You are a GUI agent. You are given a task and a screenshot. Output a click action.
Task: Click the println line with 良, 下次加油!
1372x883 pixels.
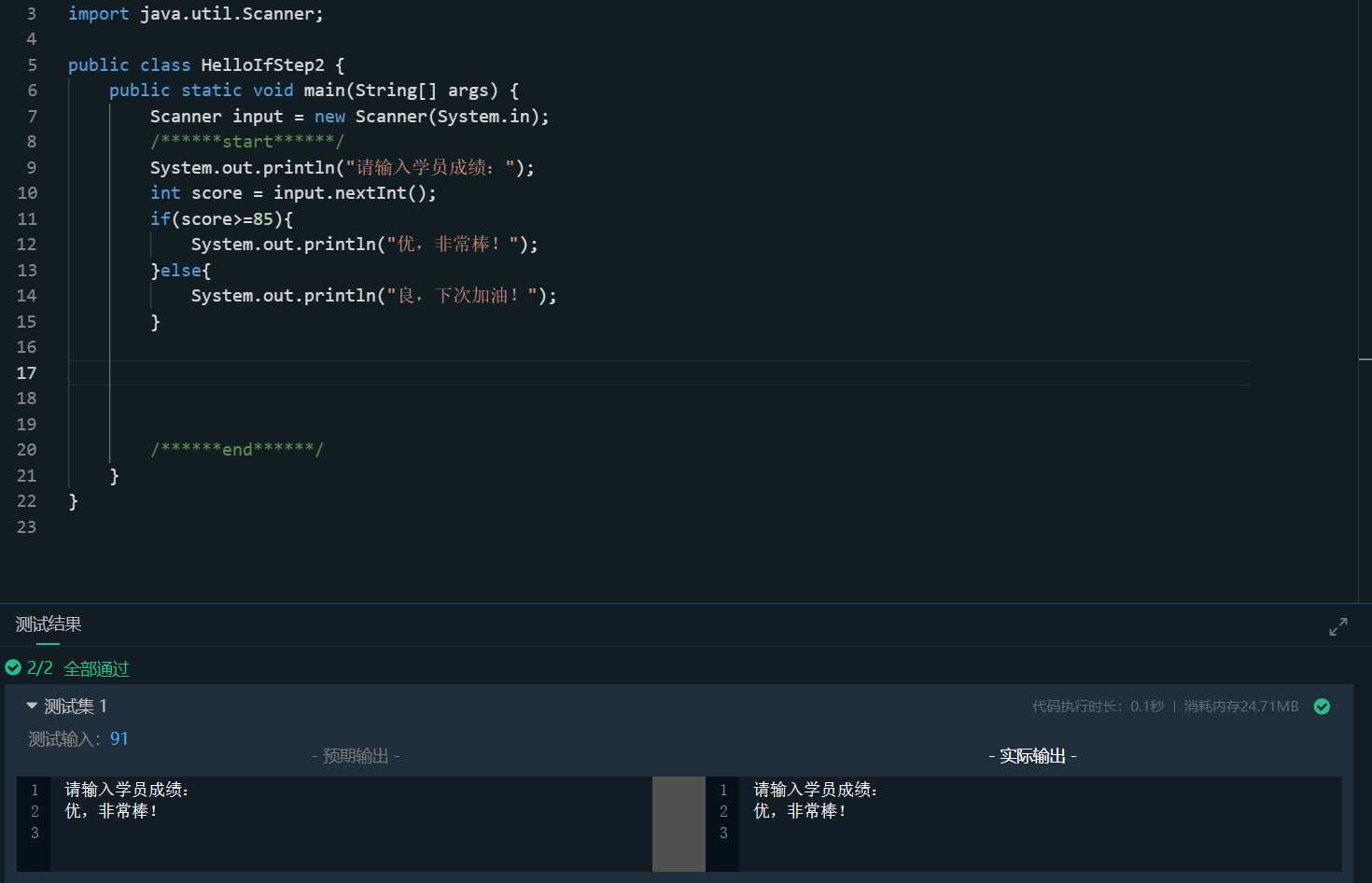tap(374, 296)
